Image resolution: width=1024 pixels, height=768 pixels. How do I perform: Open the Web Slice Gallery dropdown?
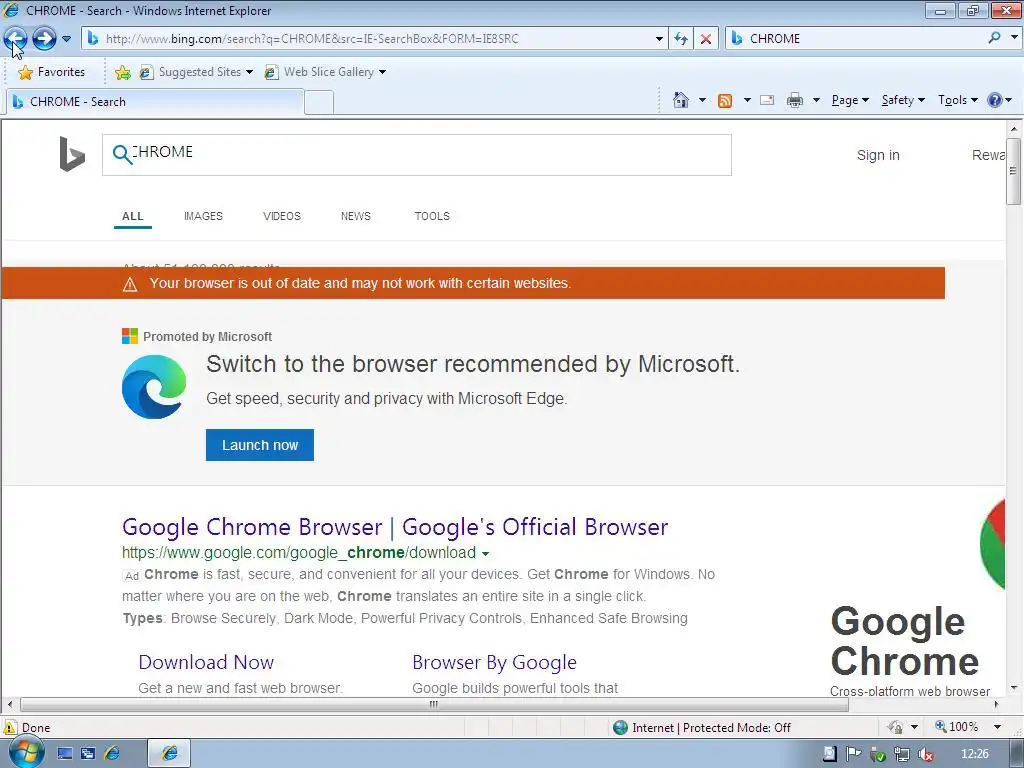point(325,72)
